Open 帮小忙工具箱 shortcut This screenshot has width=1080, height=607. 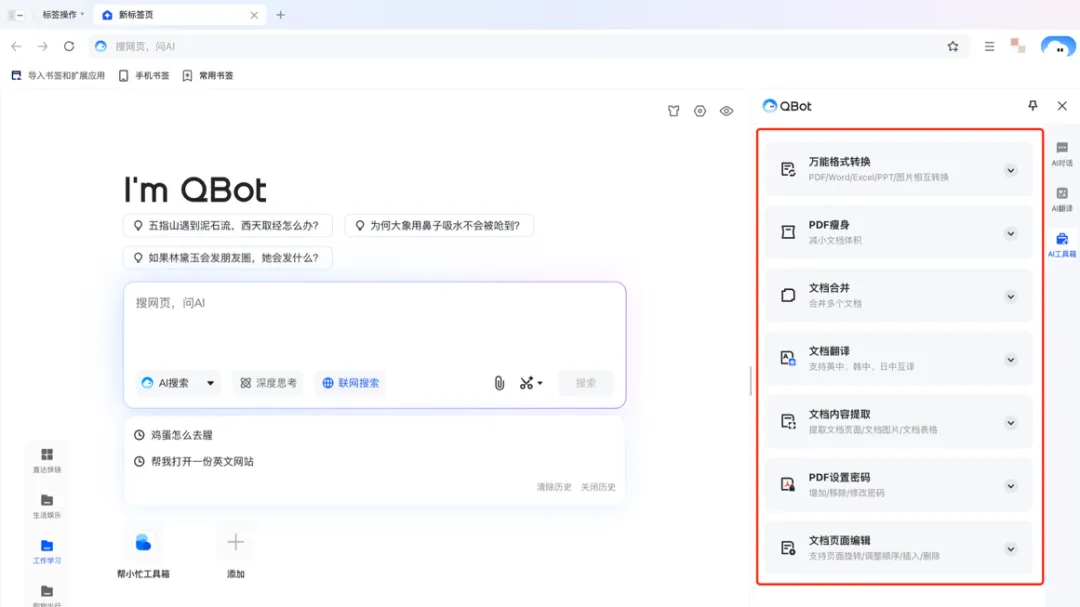[143, 553]
